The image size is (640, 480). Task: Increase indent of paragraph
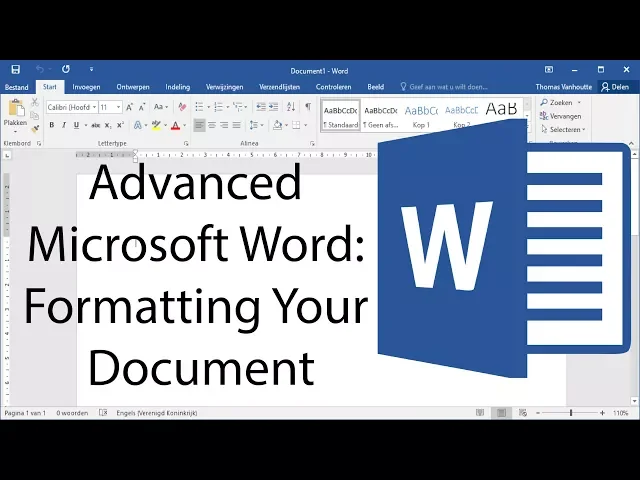(273, 107)
